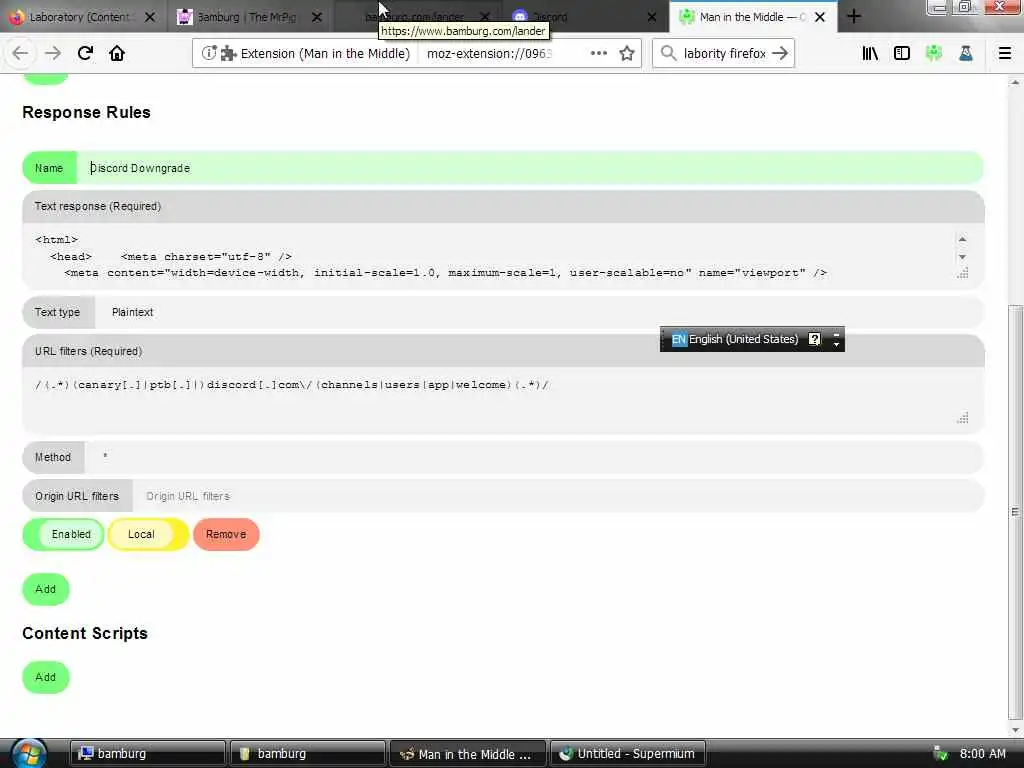This screenshot has width=1024, height=768.
Task: Open the Firefox home page
Action: point(117,53)
